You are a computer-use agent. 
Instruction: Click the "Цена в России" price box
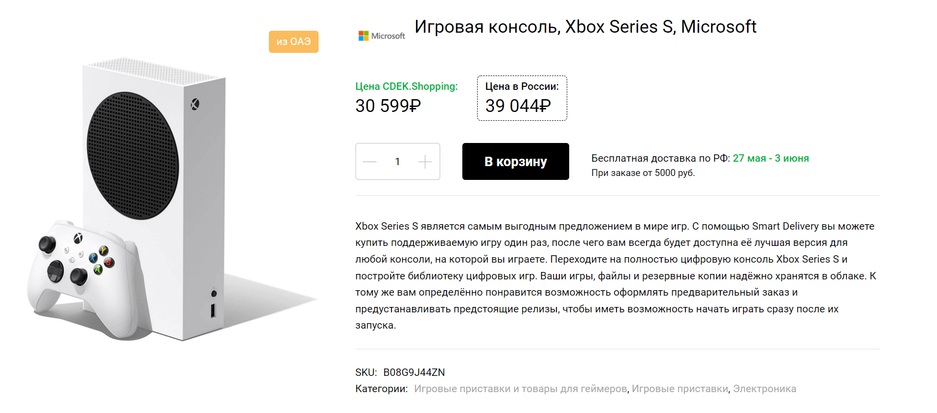[x=522, y=97]
